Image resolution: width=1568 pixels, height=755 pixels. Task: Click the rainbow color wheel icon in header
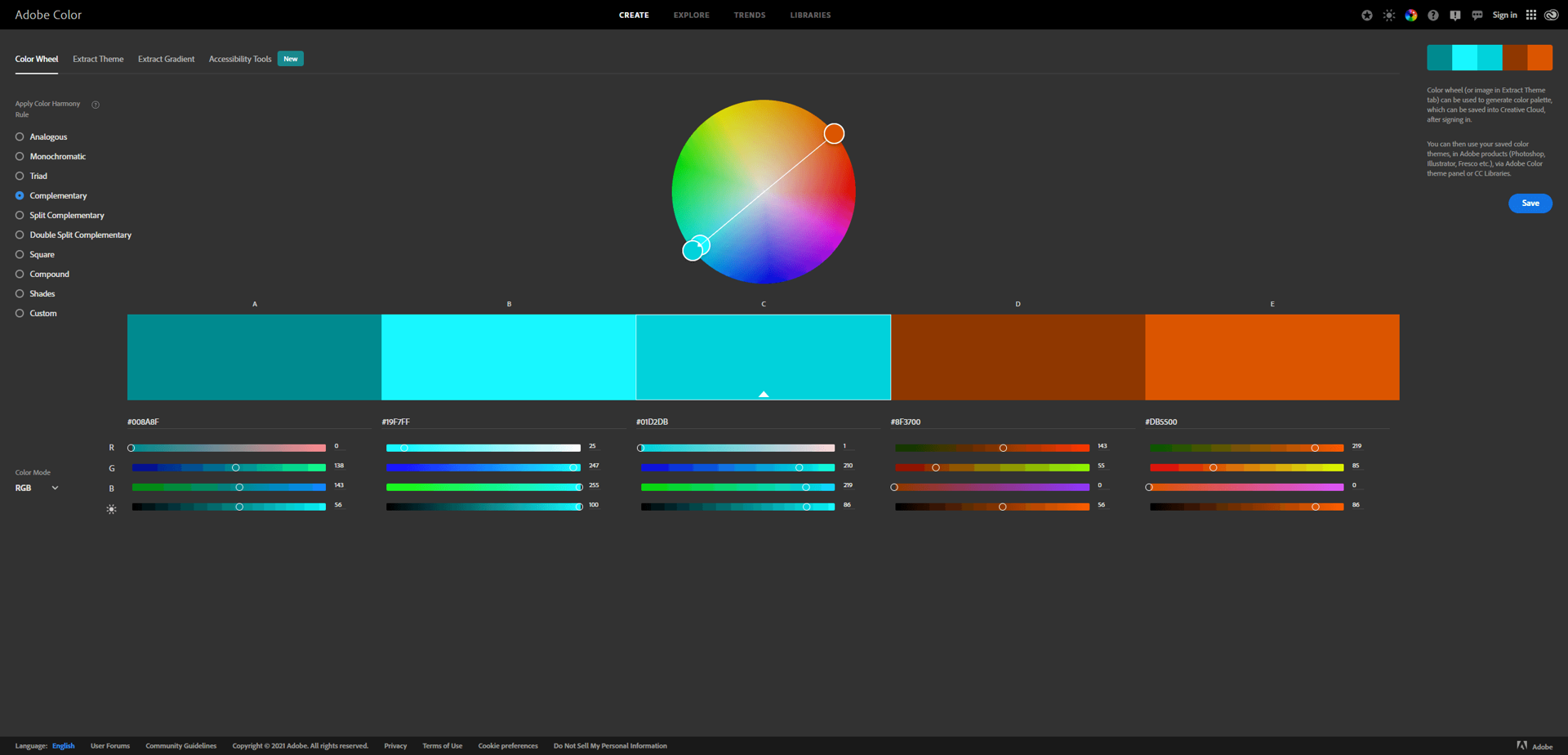pyautogui.click(x=1410, y=15)
